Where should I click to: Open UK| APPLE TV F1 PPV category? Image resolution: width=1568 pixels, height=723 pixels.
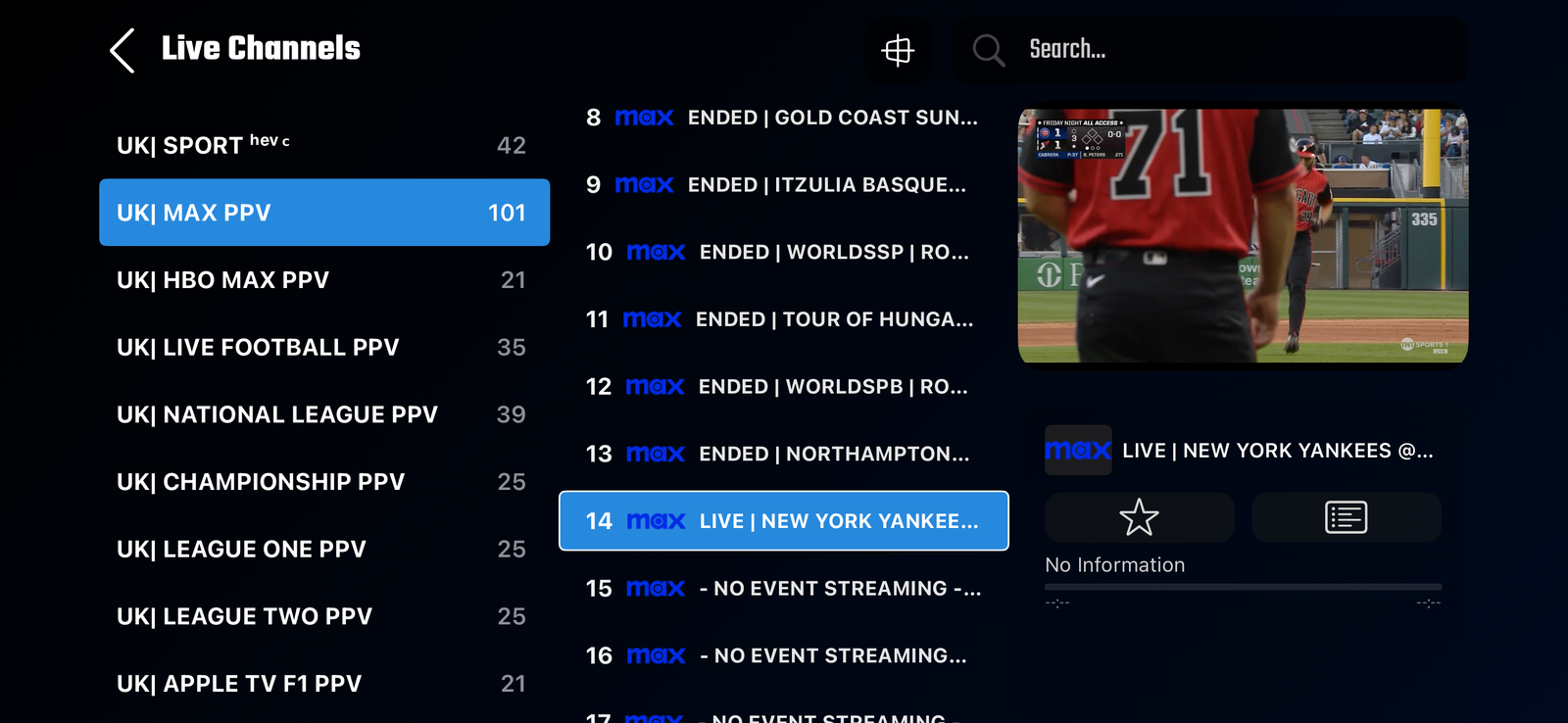324,684
